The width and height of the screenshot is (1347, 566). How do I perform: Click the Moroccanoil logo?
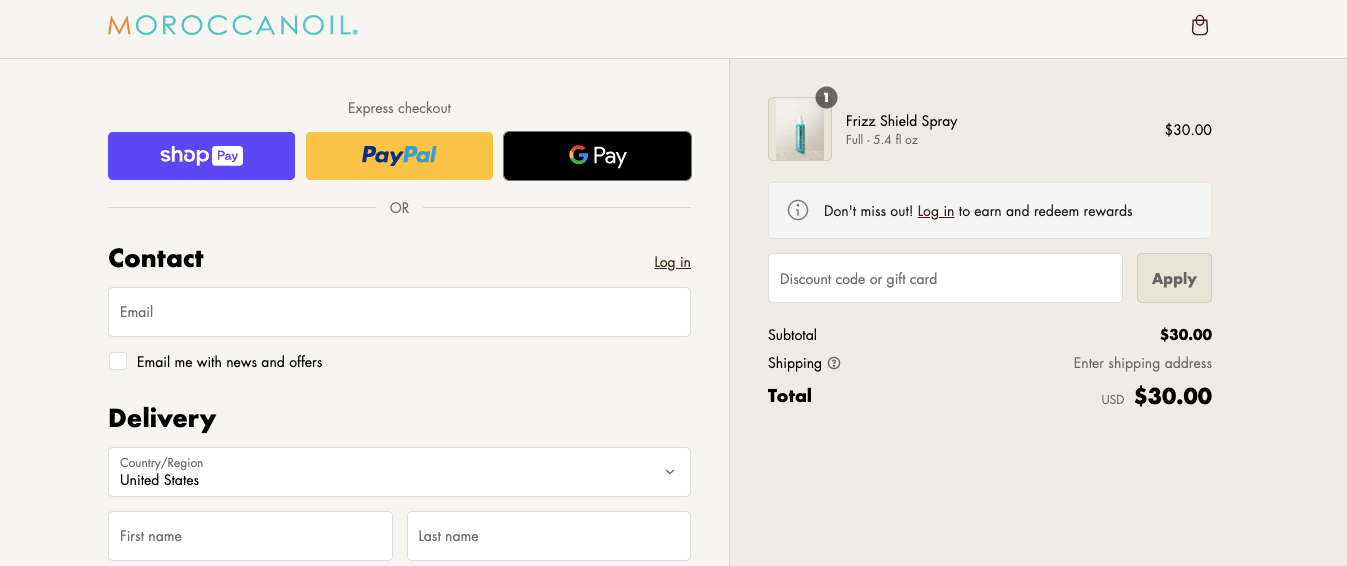coord(233,26)
